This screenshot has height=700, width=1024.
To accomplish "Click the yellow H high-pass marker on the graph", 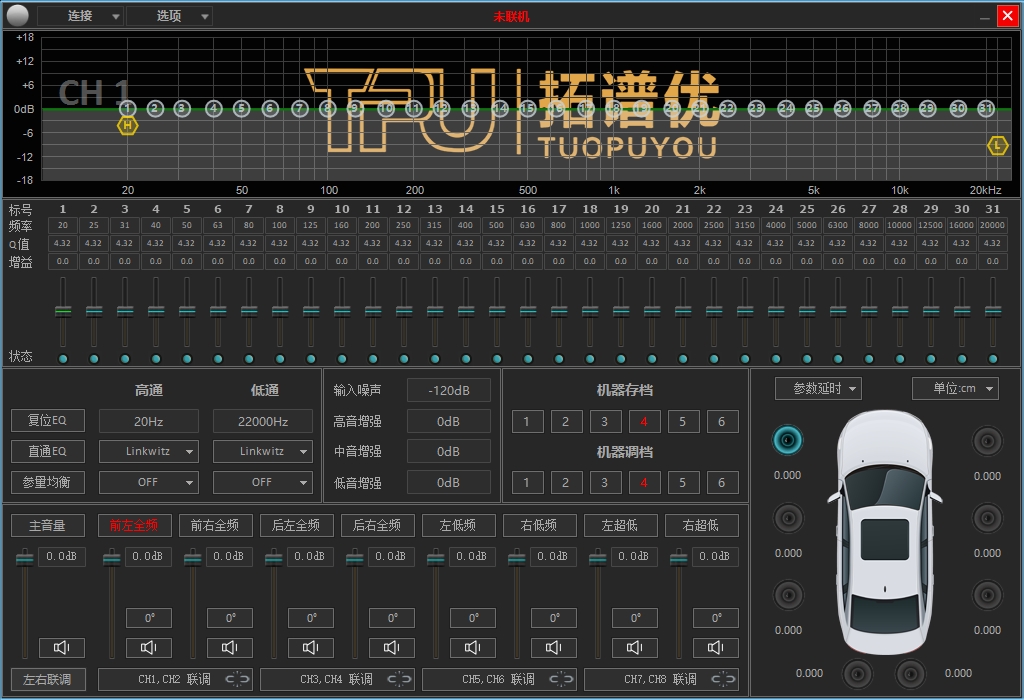I will coord(127,125).
